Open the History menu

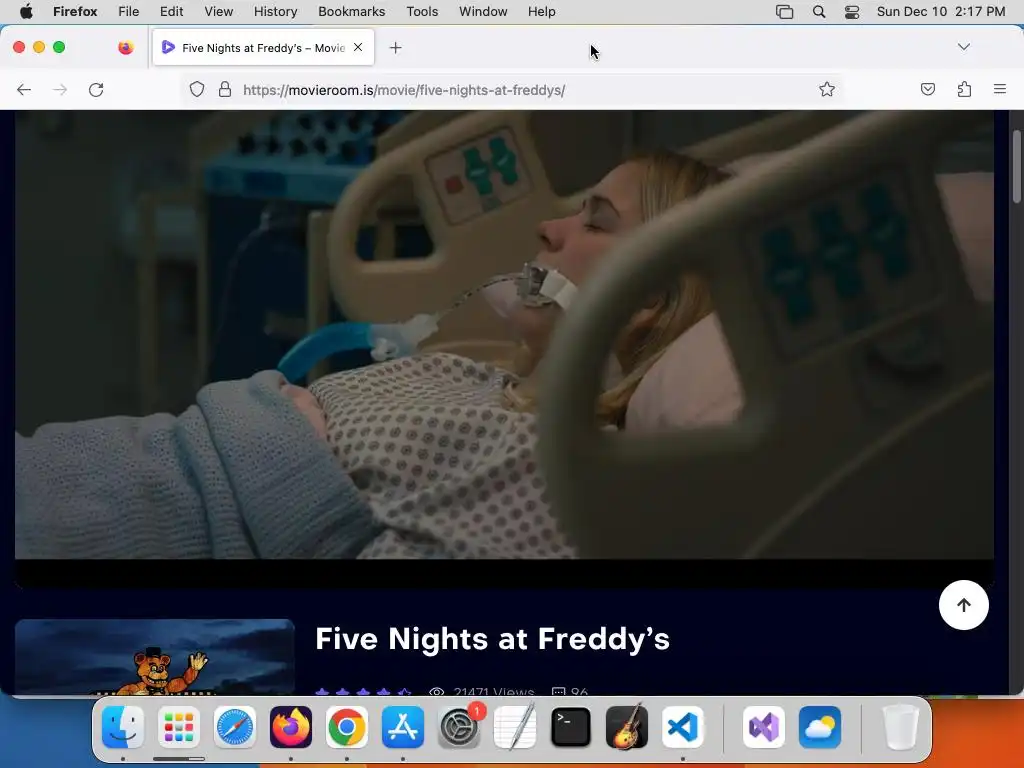pos(275,11)
